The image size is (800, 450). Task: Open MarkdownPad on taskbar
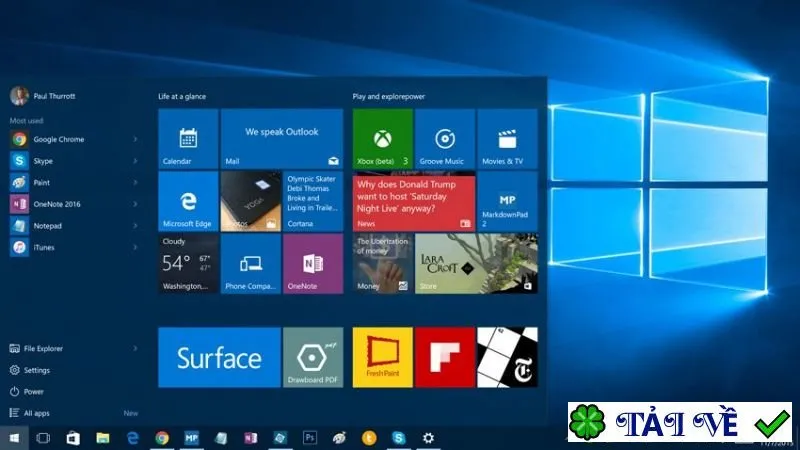[x=191, y=438]
